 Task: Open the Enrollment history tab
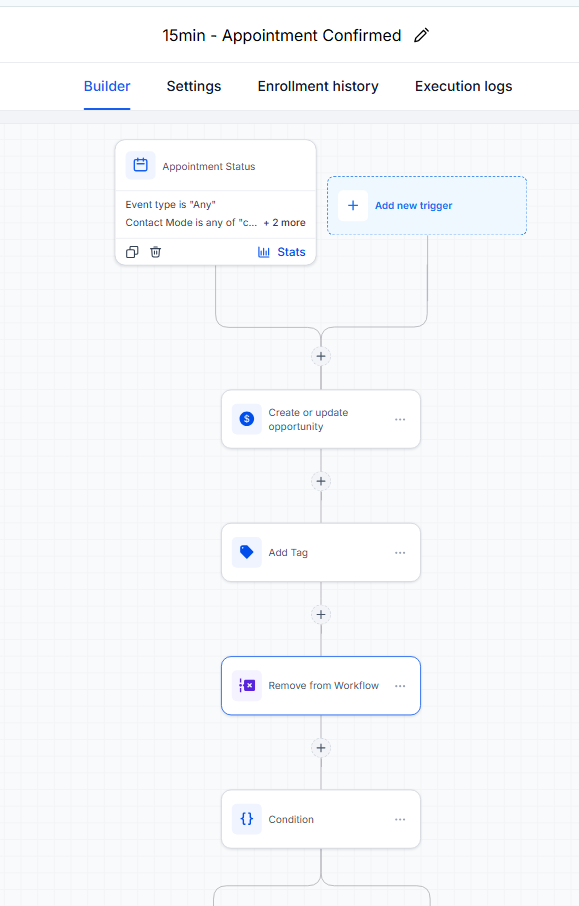pos(318,86)
